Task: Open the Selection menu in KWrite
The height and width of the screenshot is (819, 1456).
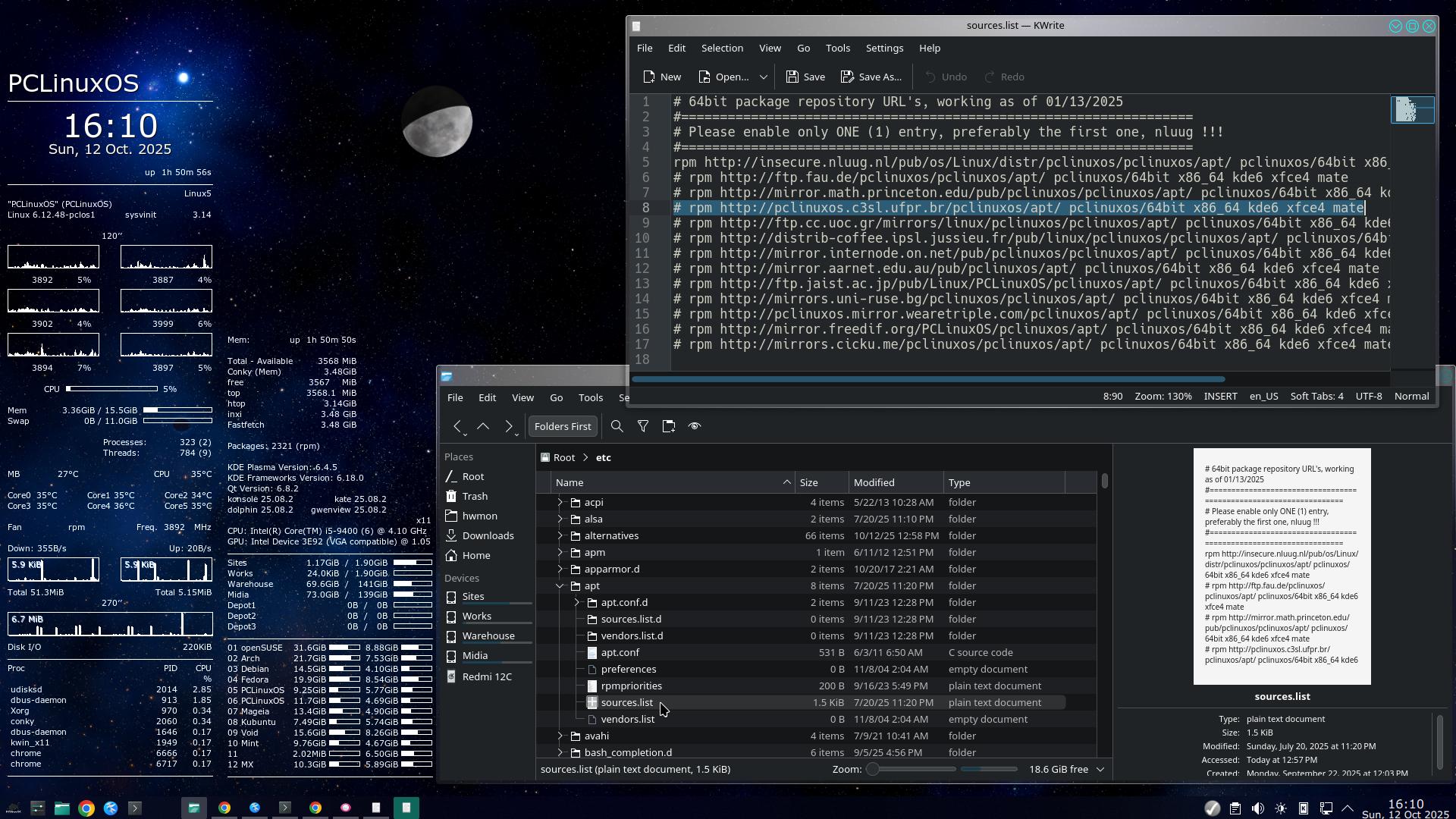Action: (722, 48)
